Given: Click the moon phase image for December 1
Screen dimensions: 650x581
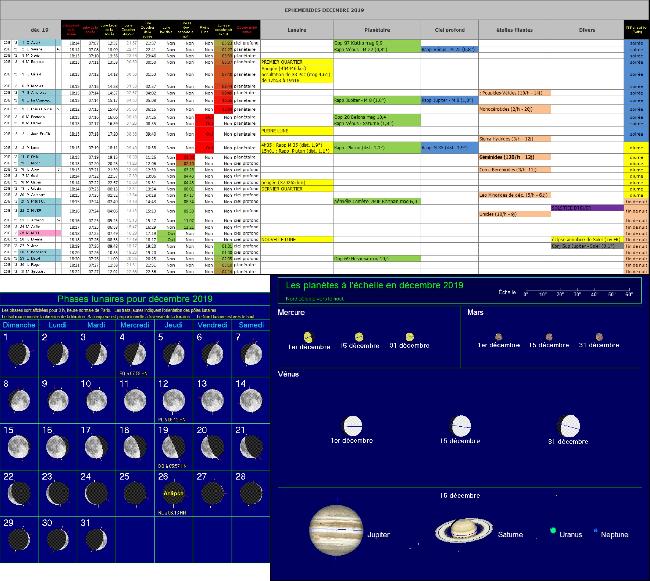Looking at the screenshot, I should (x=19, y=354).
